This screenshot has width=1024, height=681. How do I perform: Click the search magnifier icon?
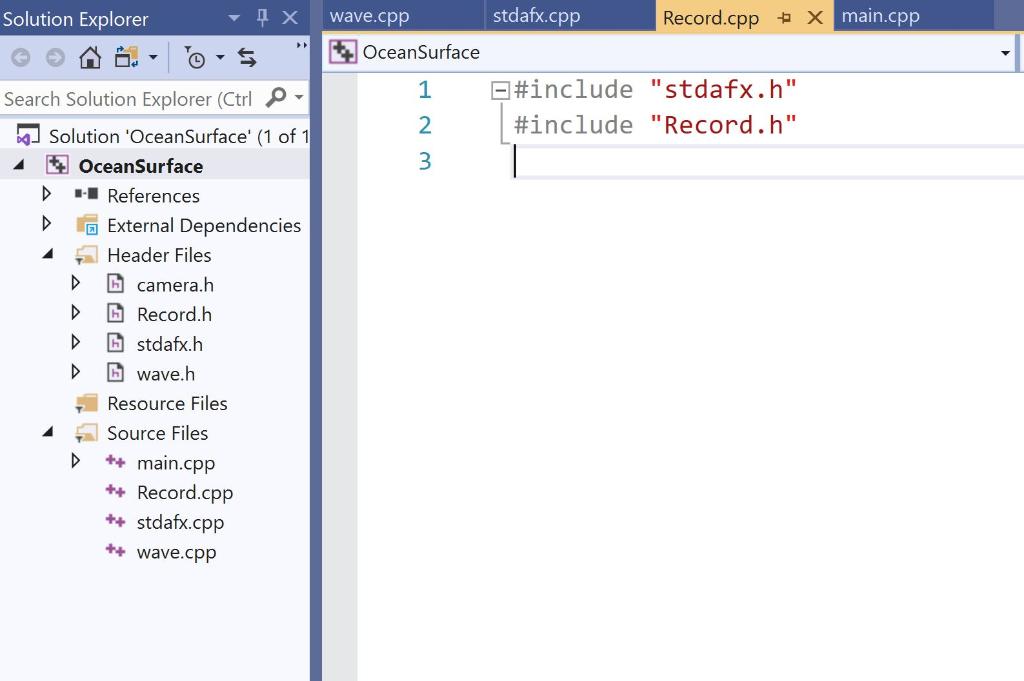click(x=276, y=98)
